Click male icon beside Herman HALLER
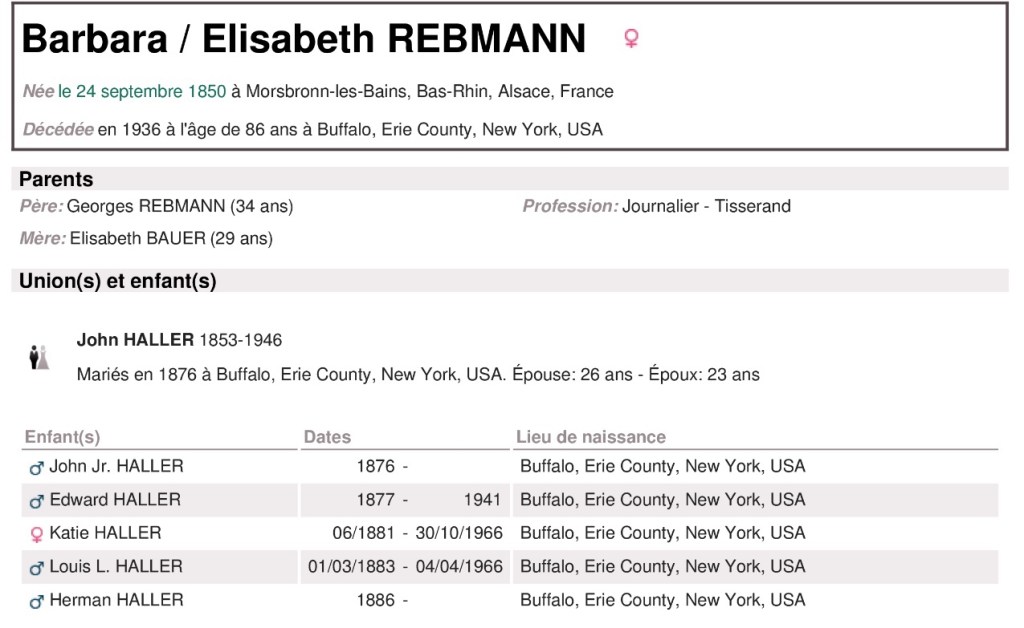Viewport: 1024px width, 628px height. click(x=37, y=601)
